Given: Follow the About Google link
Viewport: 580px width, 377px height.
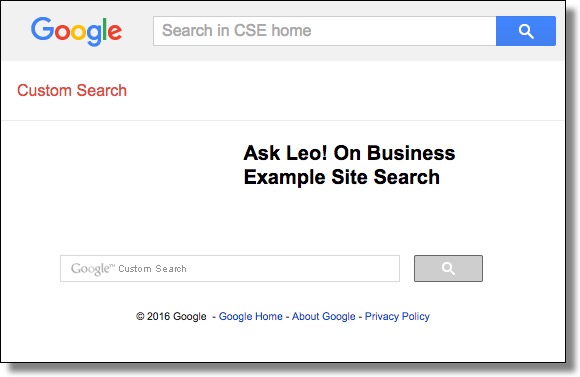Looking at the screenshot, I should pos(324,316).
